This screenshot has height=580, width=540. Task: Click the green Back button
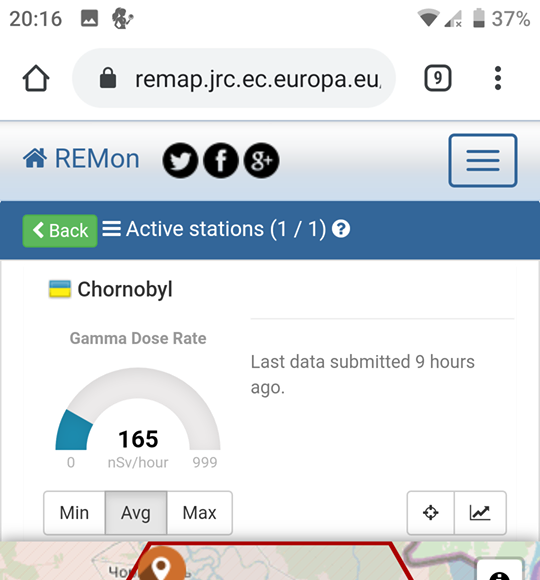click(x=60, y=230)
